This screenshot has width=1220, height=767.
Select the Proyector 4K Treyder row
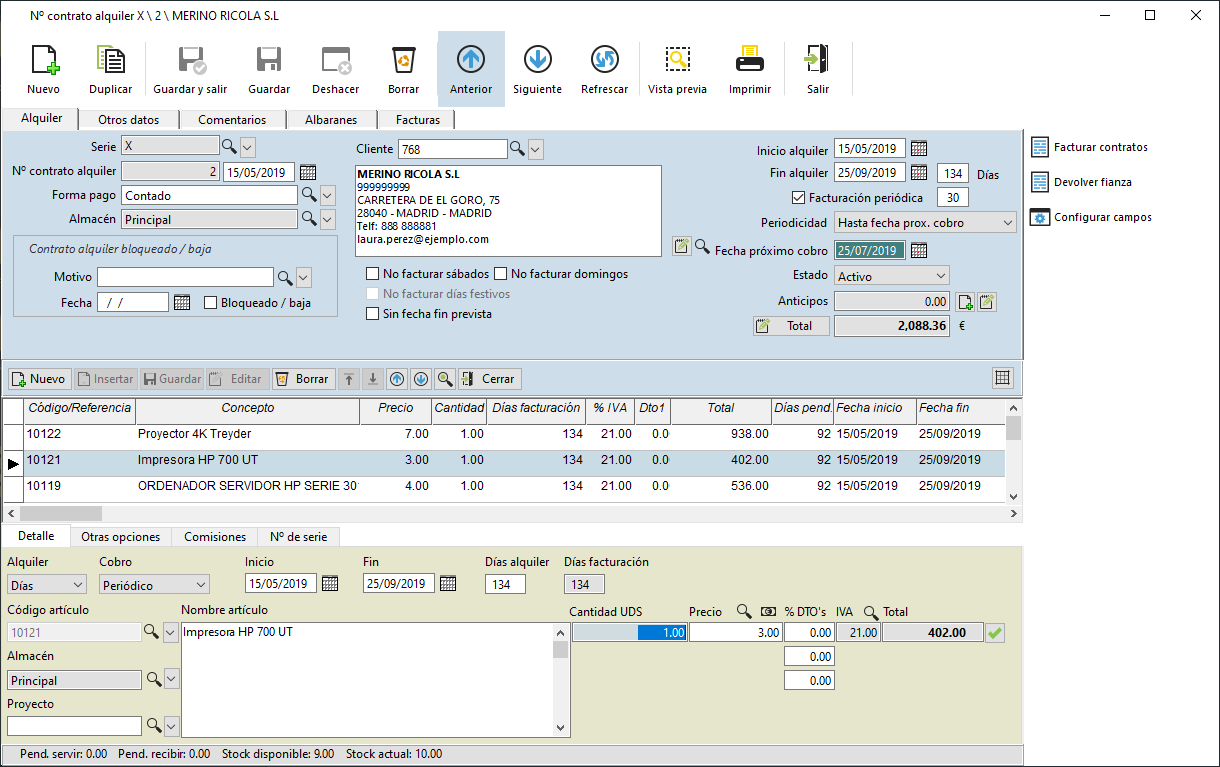click(x=503, y=434)
